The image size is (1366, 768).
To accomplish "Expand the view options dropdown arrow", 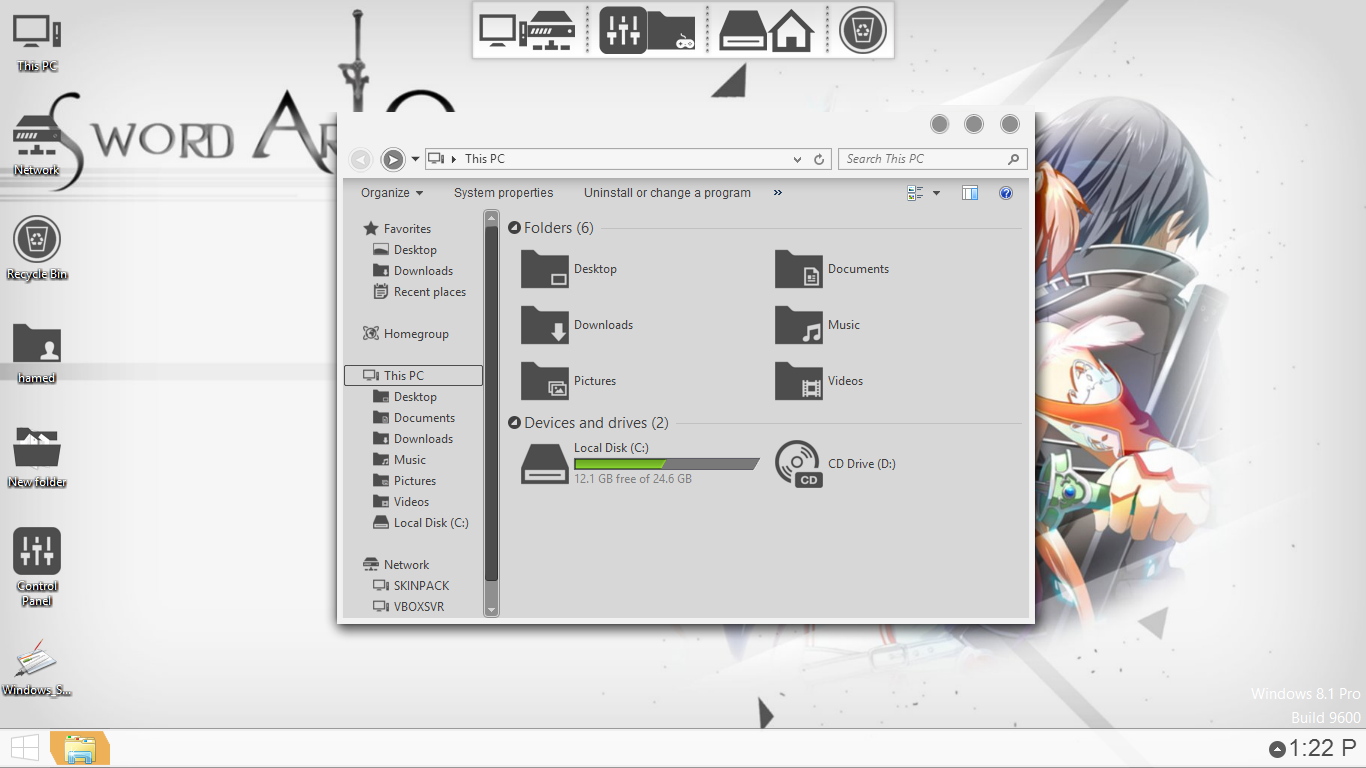I will tap(936, 193).
